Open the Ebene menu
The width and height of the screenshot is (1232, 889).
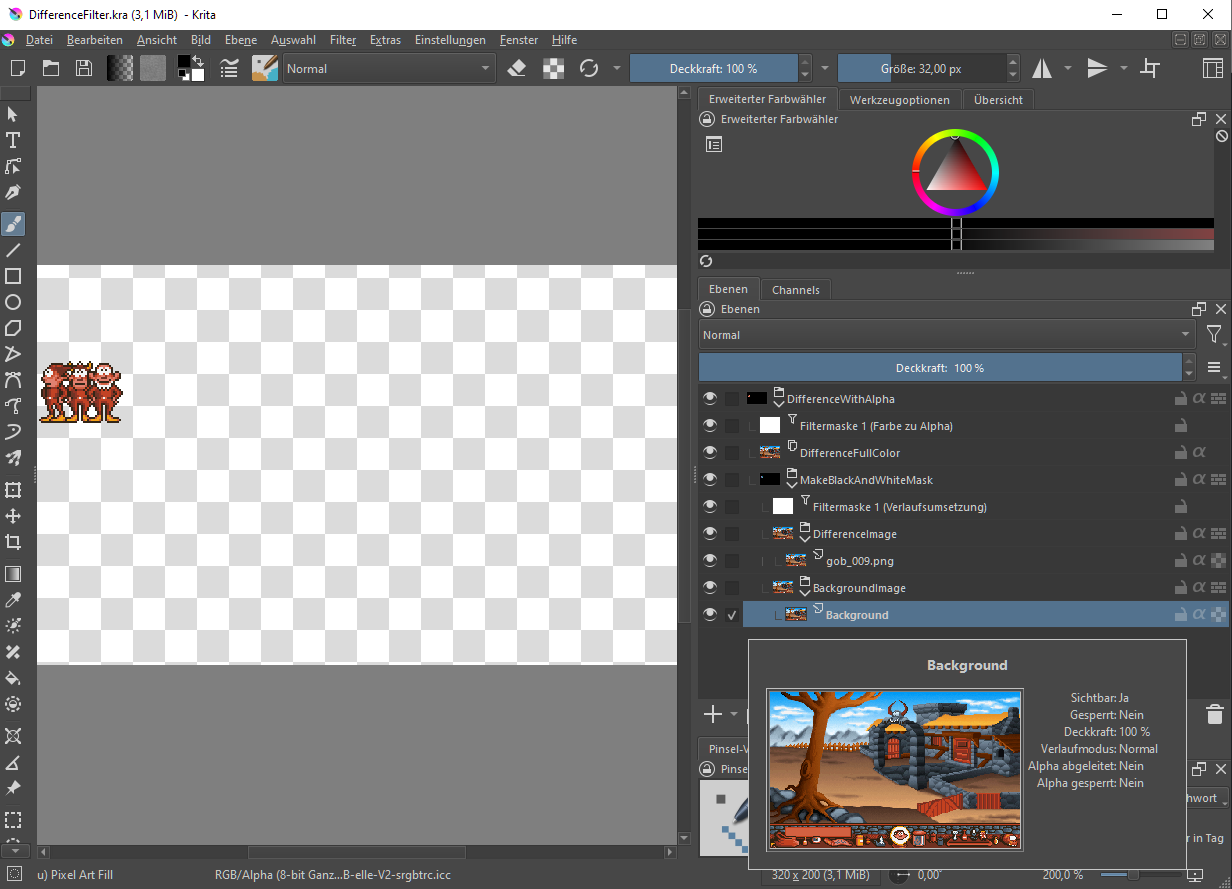(x=241, y=40)
